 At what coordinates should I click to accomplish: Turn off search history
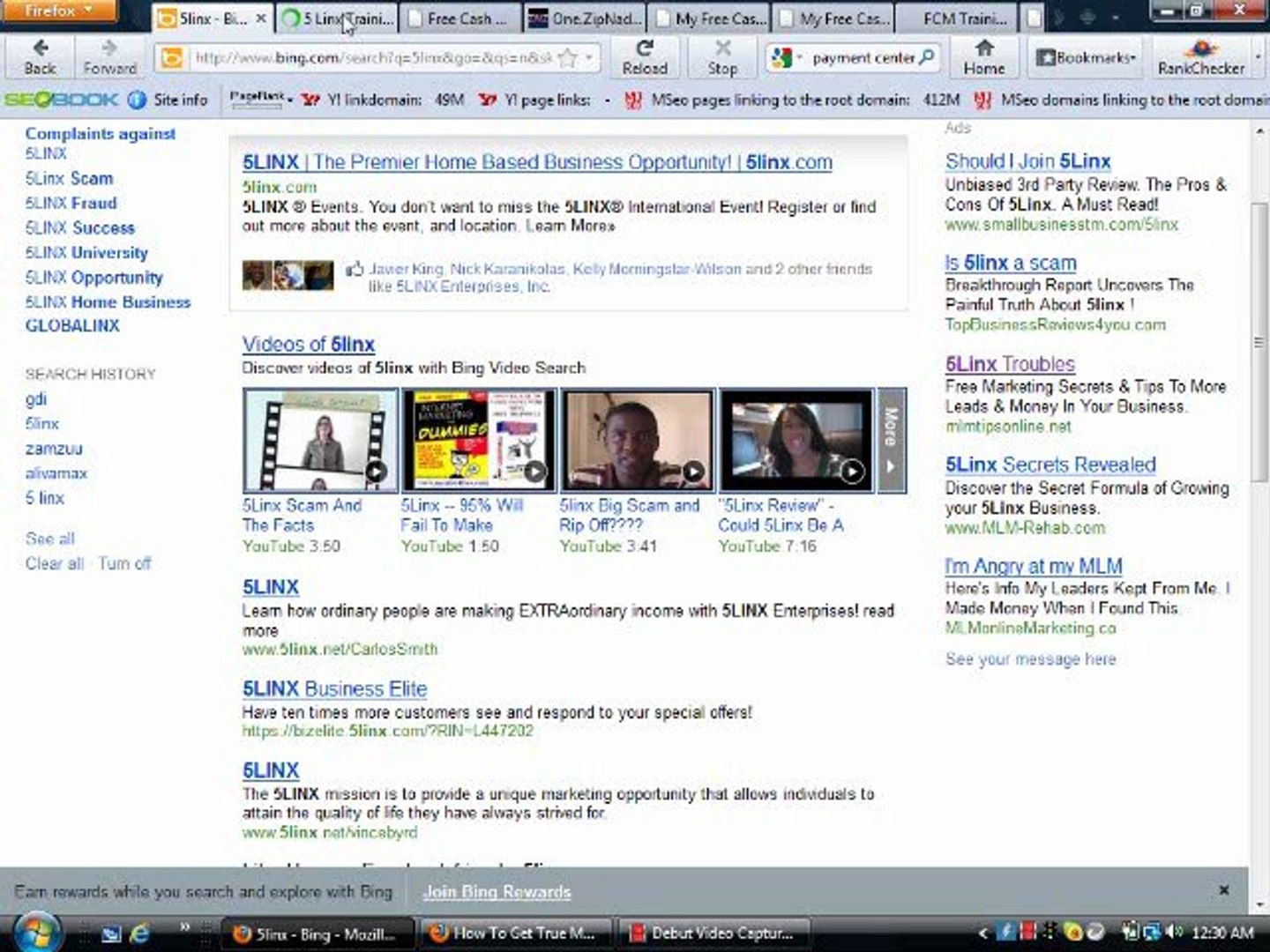tap(124, 563)
